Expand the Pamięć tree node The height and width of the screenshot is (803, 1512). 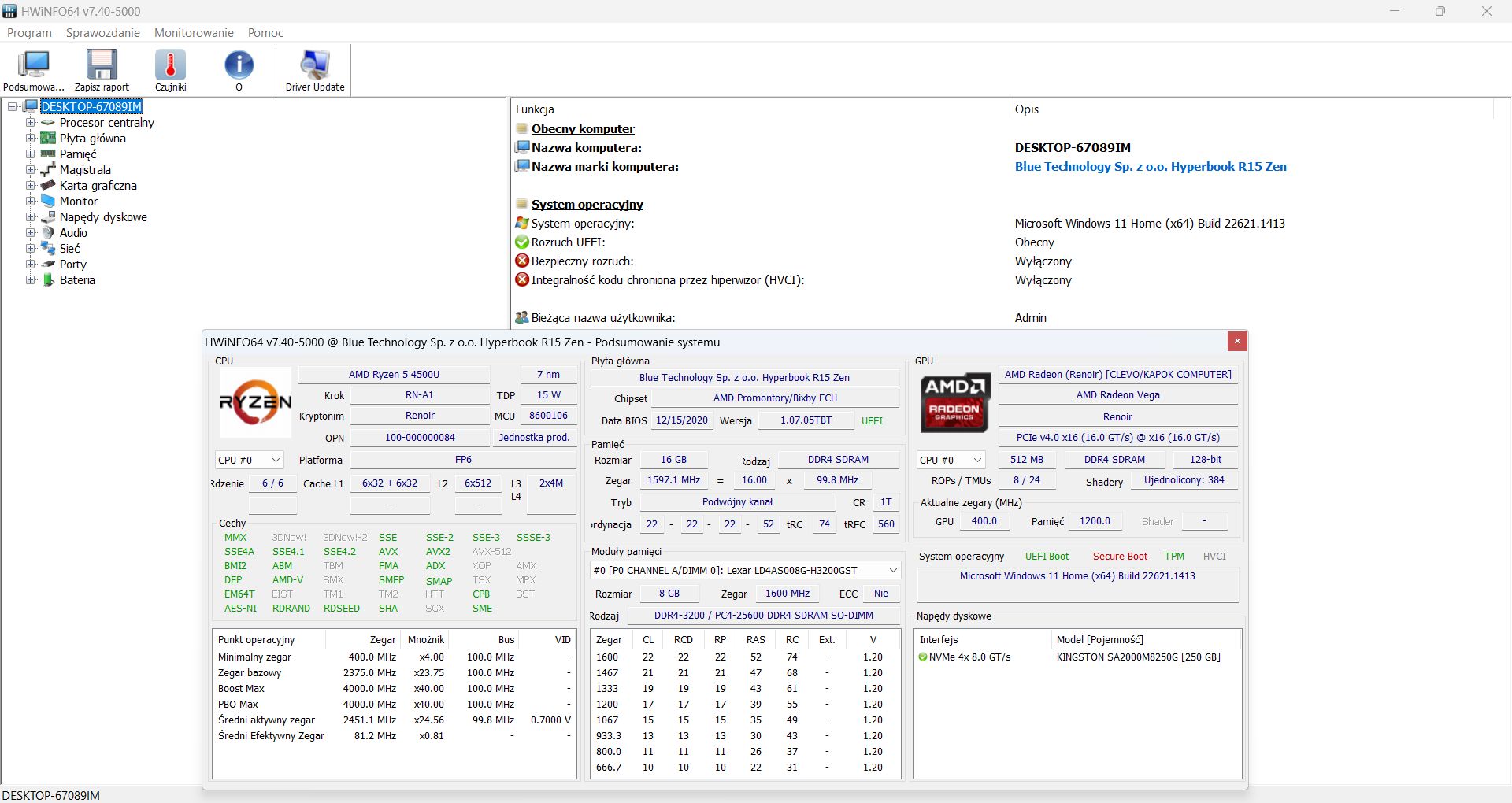[x=30, y=154]
